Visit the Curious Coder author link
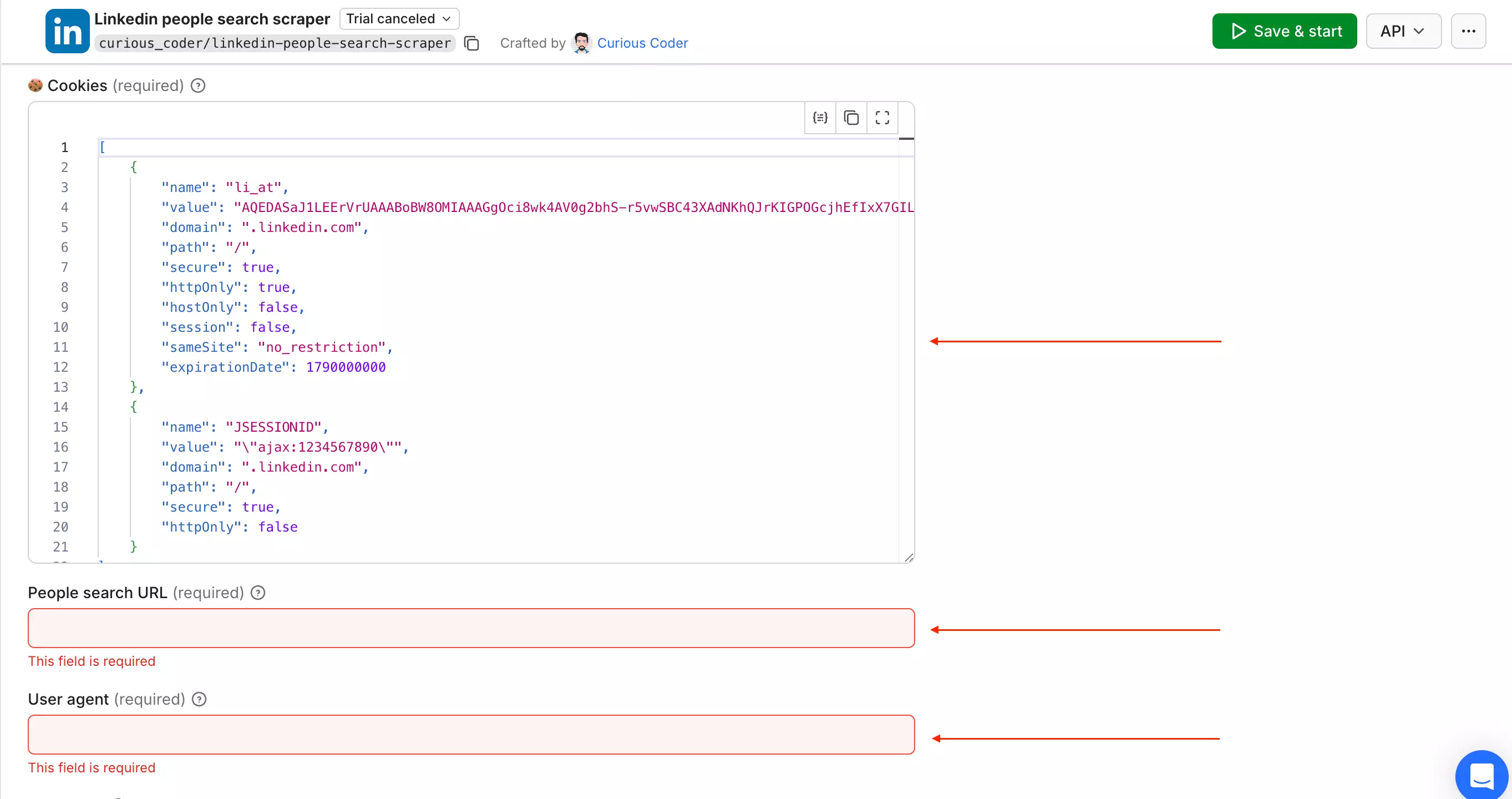The height and width of the screenshot is (799, 1512). tap(642, 43)
